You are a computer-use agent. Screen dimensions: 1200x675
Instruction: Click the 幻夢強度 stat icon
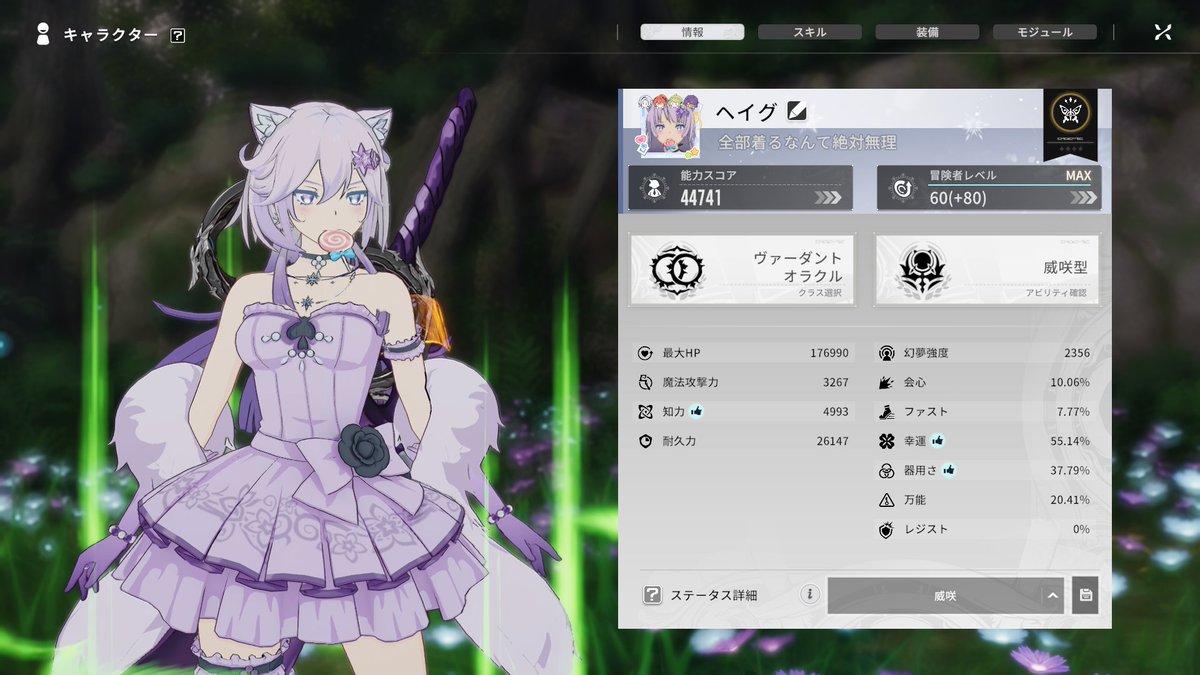(886, 353)
